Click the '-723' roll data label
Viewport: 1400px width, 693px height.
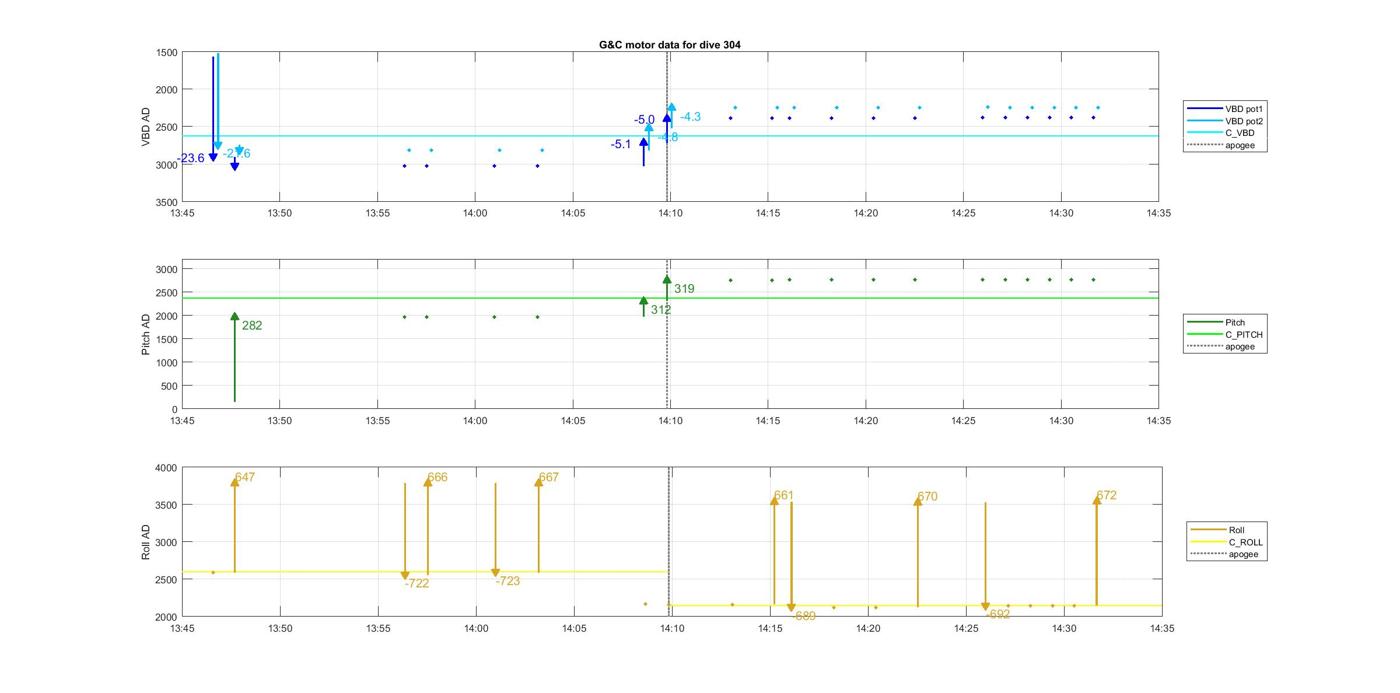click(x=508, y=581)
